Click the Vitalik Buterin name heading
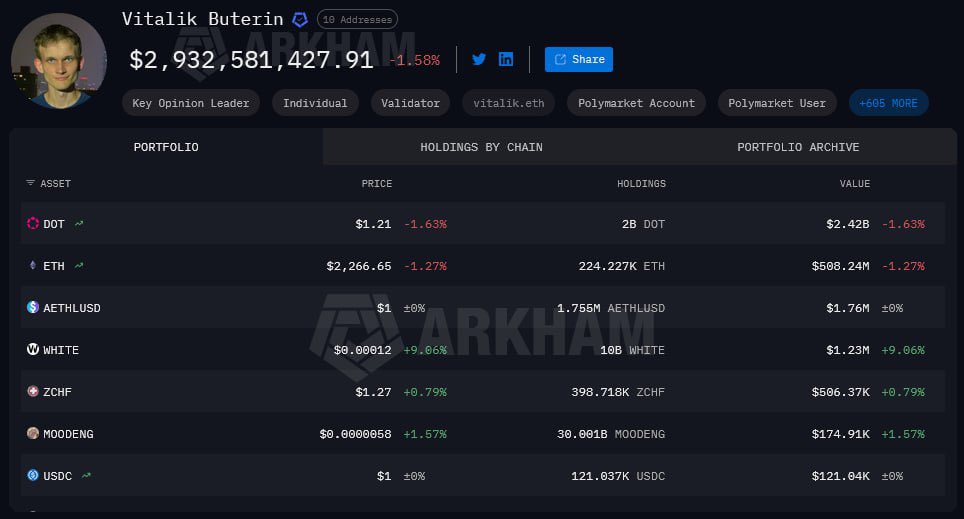The height and width of the screenshot is (519, 964). click(x=202, y=19)
